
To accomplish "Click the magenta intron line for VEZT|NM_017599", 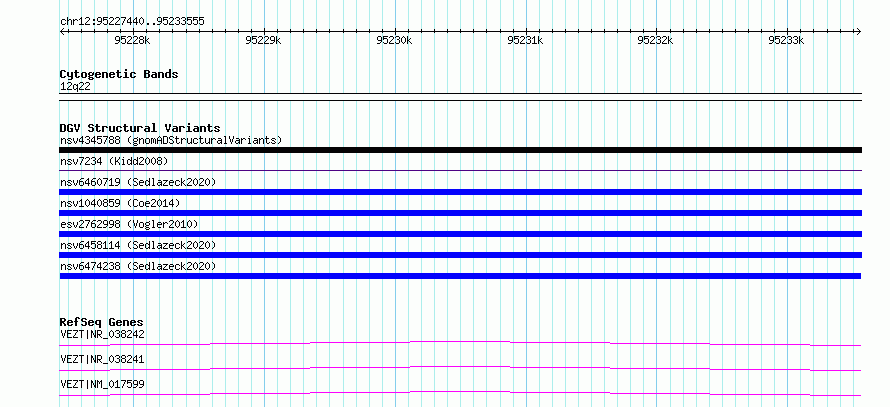I will pos(460,393).
